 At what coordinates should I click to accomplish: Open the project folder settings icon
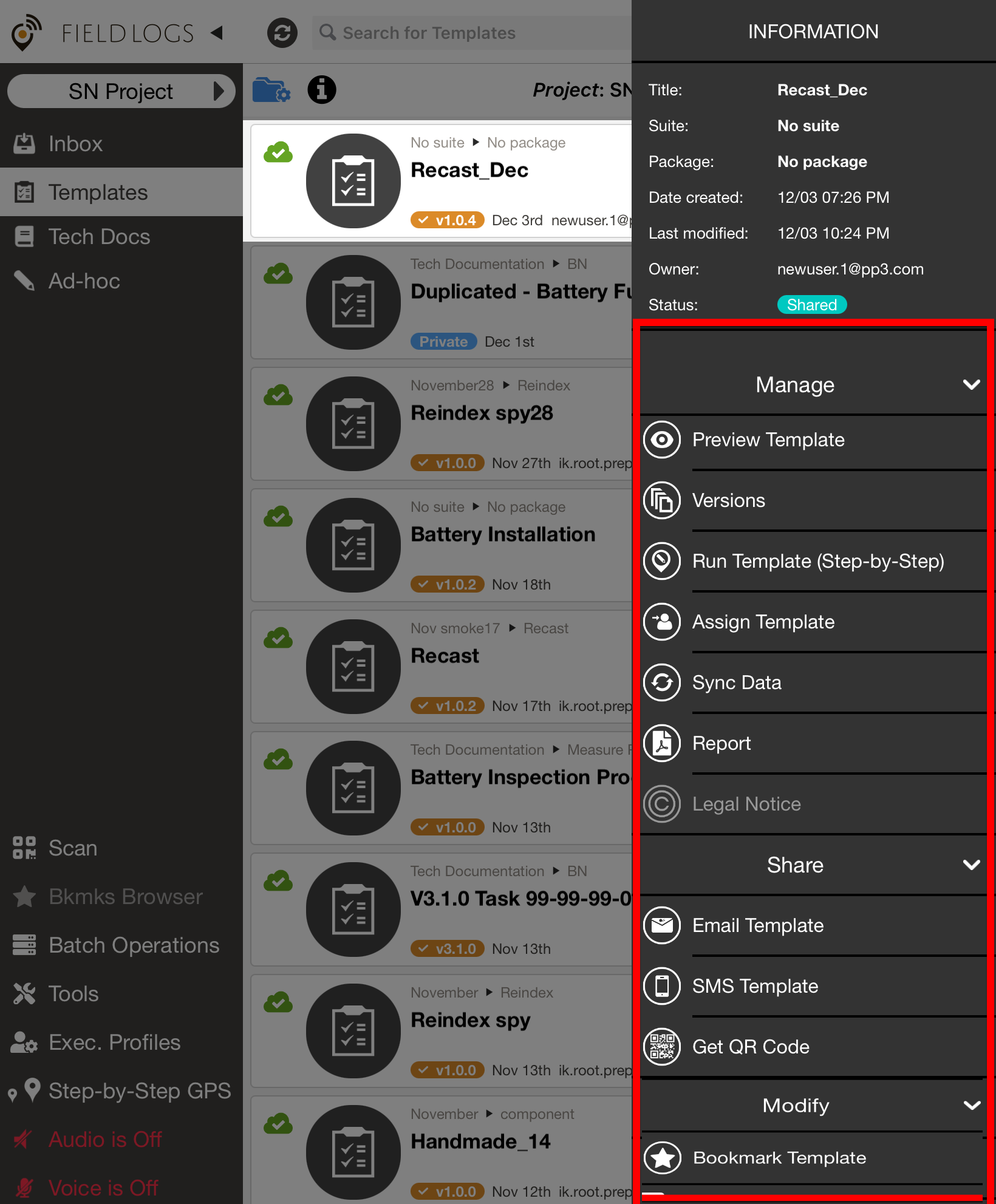click(271, 90)
